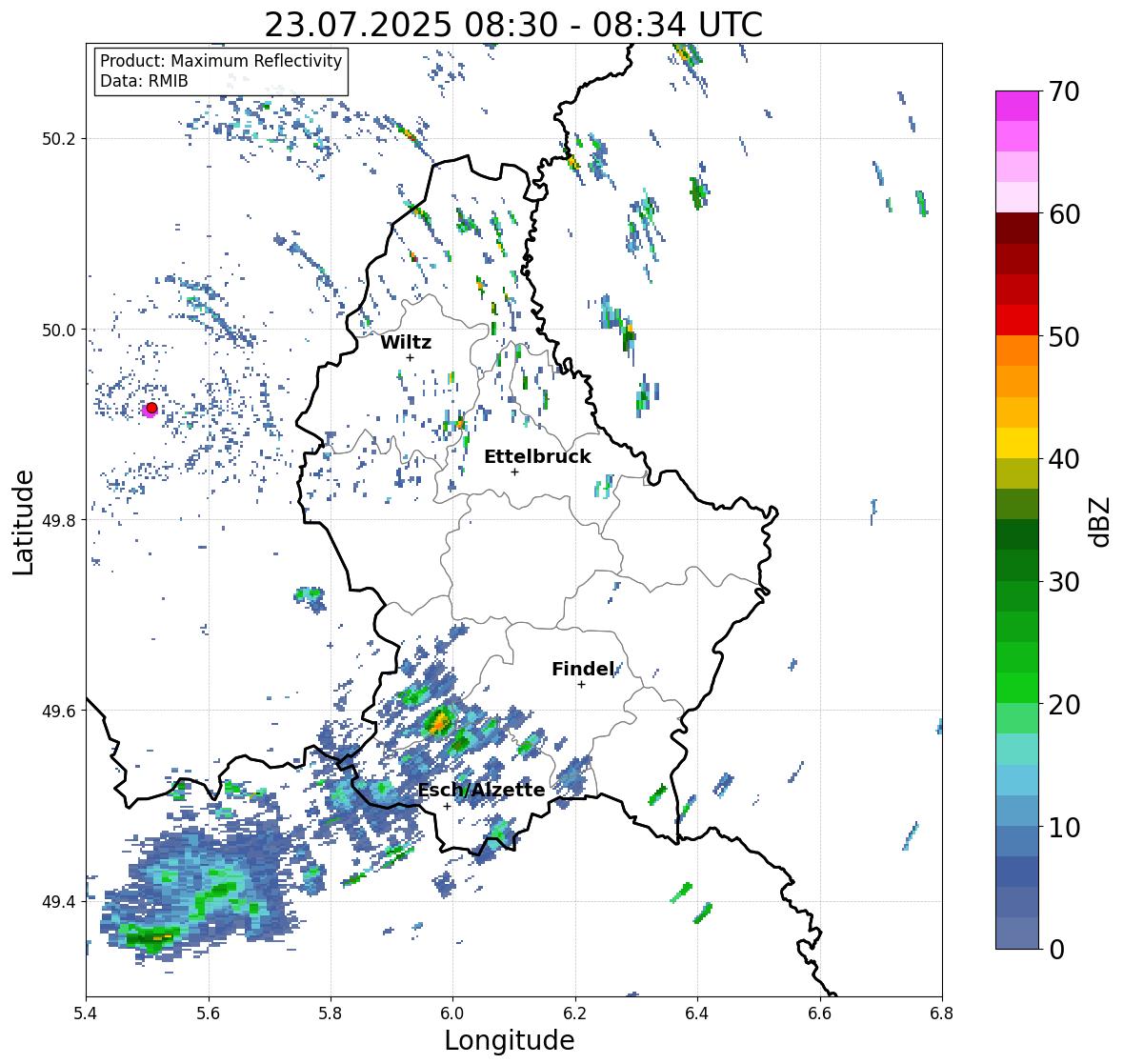
Task: Click the cross marker below Esch/Alzette
Action: click(447, 806)
